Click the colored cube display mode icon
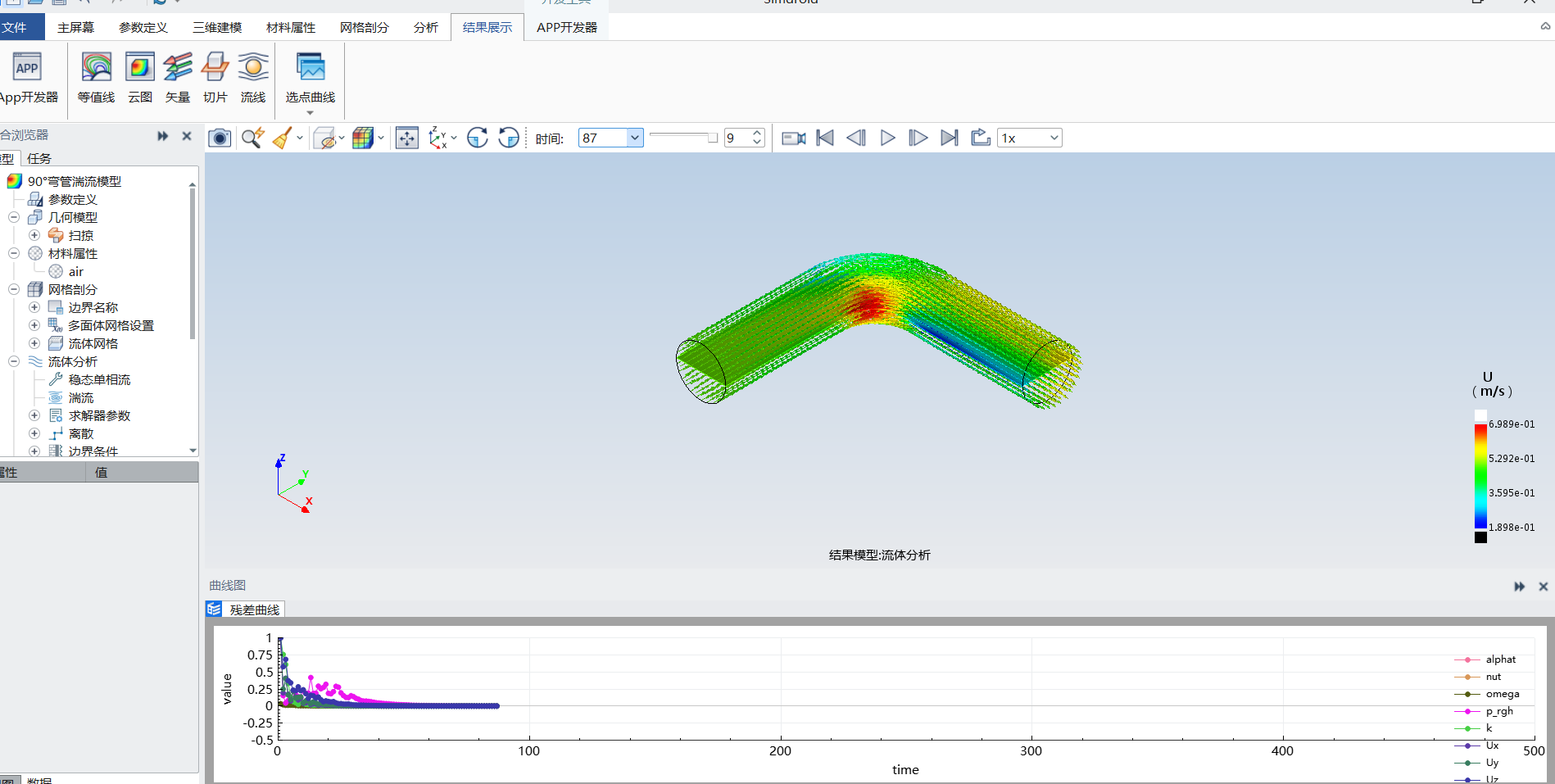The image size is (1555, 784). point(363,138)
